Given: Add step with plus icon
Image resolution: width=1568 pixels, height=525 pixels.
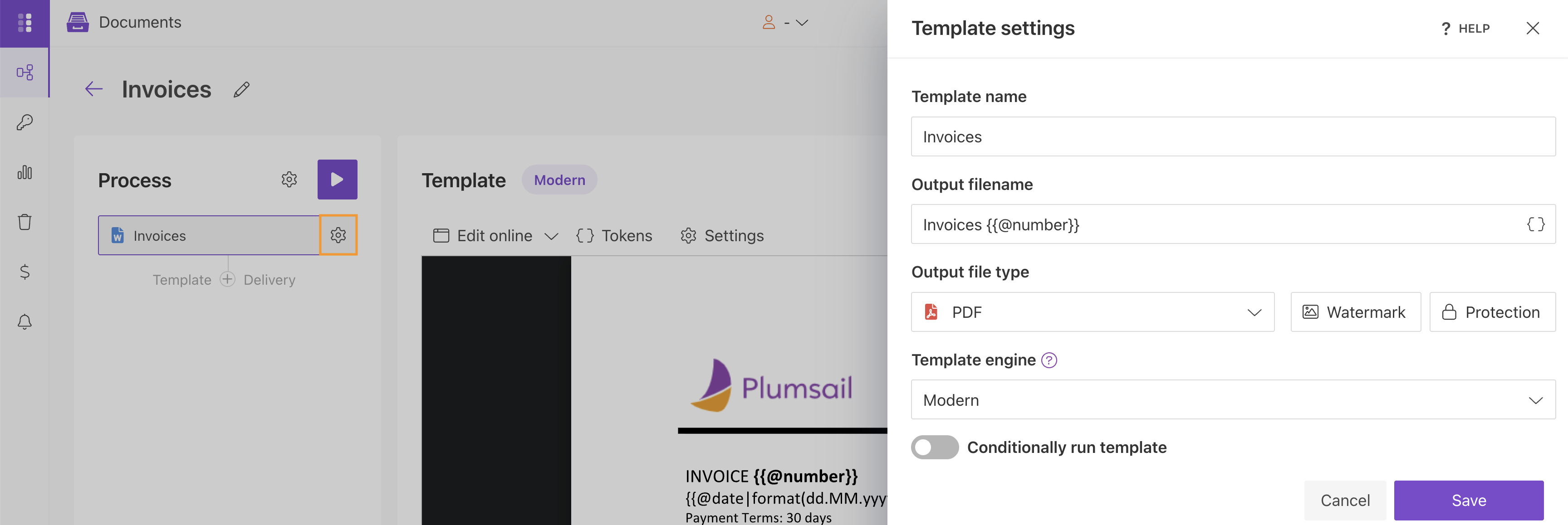Looking at the screenshot, I should pyautogui.click(x=228, y=279).
